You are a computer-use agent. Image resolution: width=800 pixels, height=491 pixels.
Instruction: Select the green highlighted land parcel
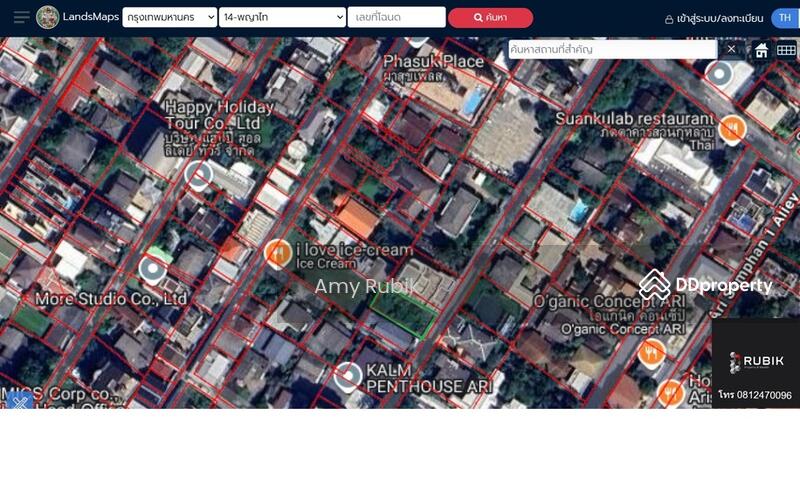tap(403, 314)
